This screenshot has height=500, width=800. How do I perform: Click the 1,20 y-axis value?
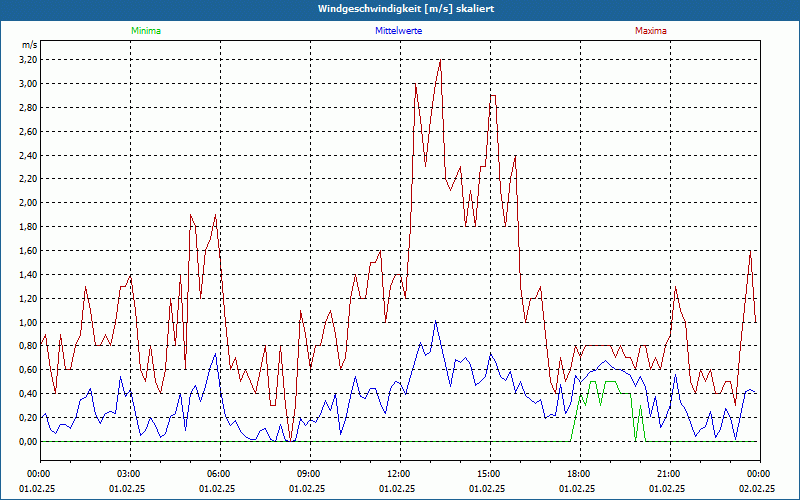click(28, 298)
